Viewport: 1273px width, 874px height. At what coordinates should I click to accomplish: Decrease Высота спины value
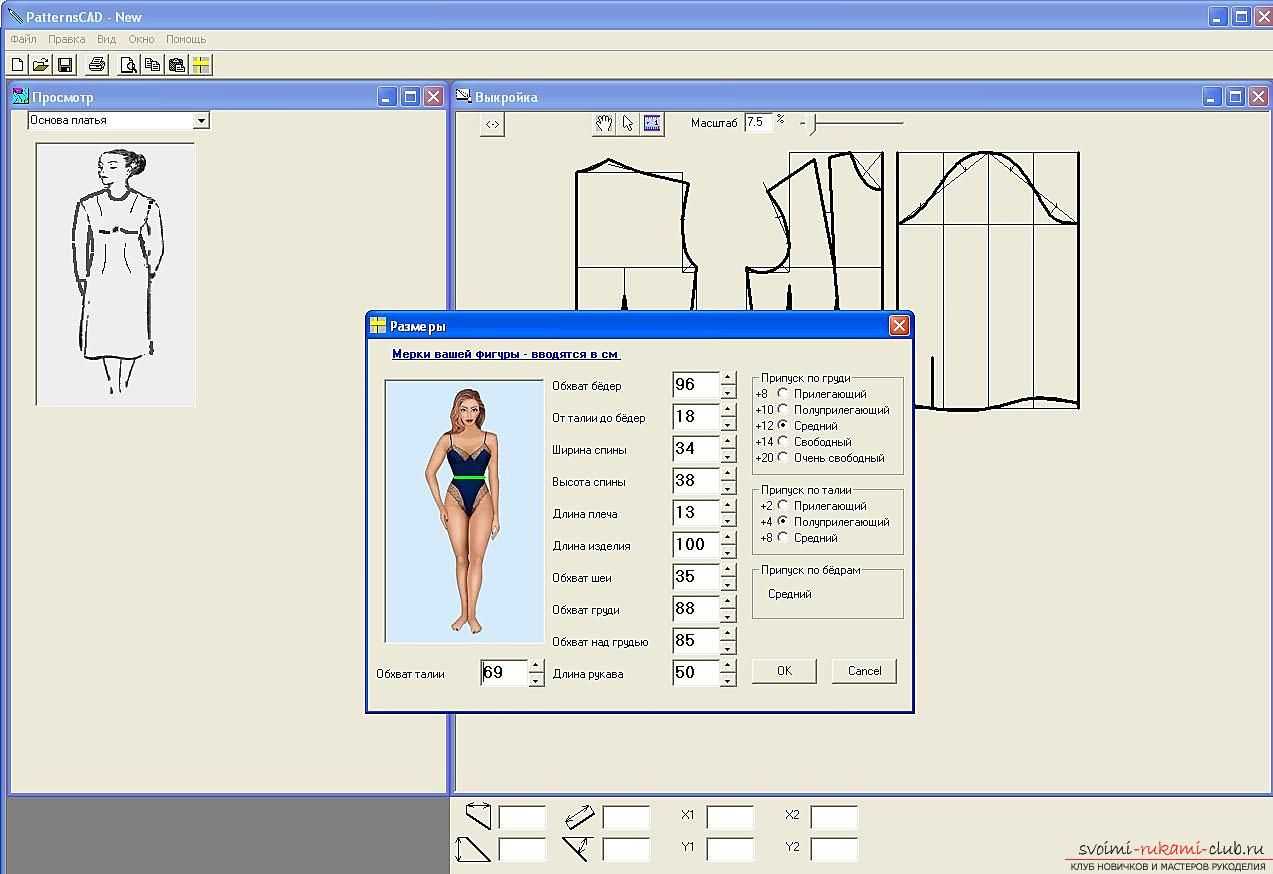coord(728,489)
